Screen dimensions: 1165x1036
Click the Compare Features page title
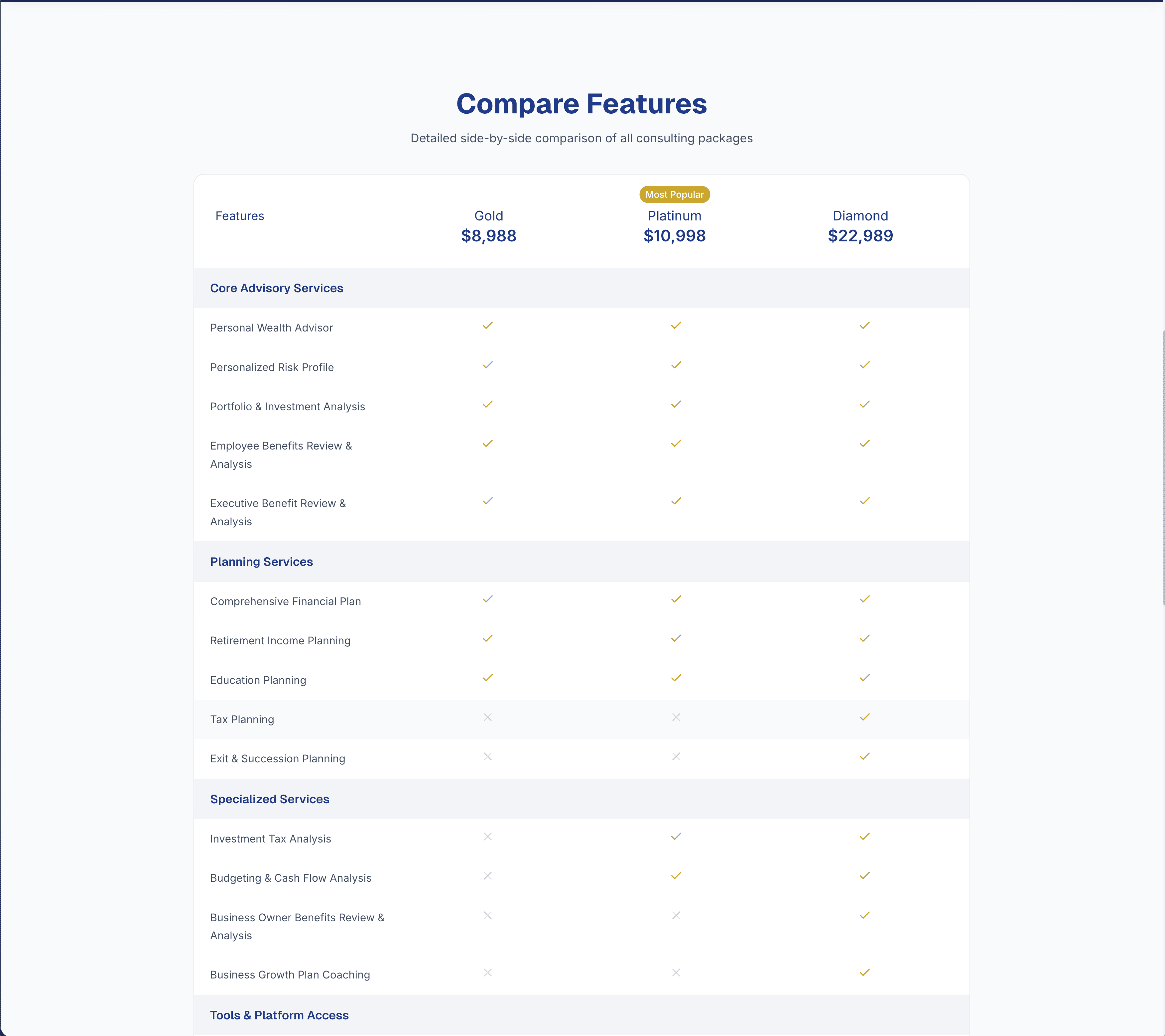click(x=582, y=104)
